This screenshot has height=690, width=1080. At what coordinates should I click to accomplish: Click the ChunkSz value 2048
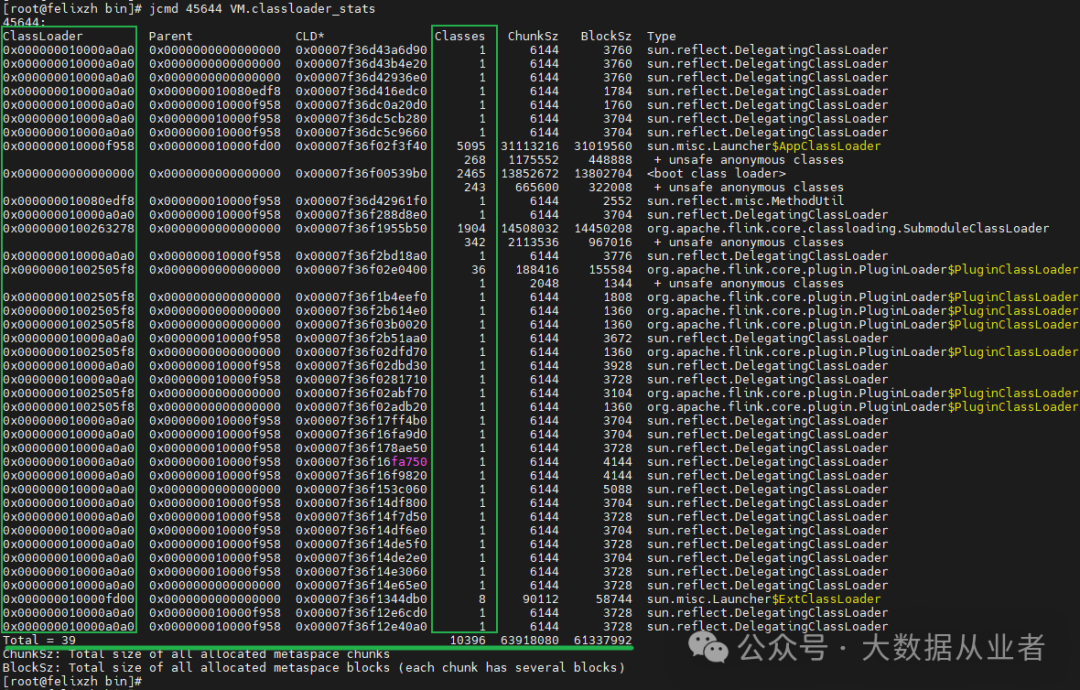[x=544, y=283]
